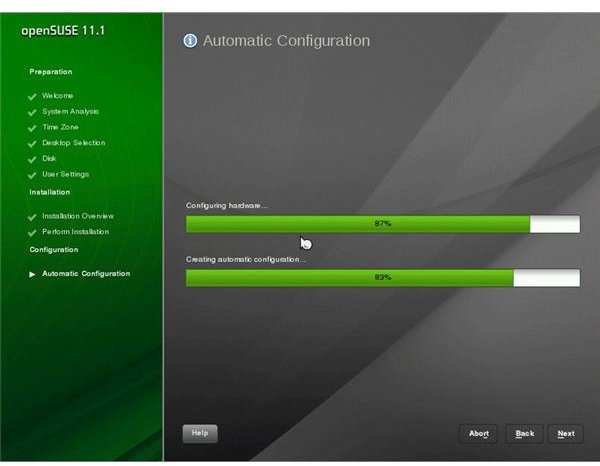Click the checkmark icon next to Installation Overview
This screenshot has width=600, height=466.
[x=32, y=217]
